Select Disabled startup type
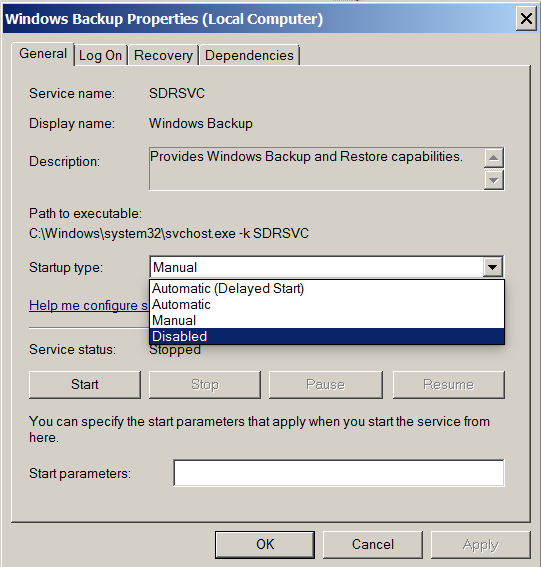 coord(327,336)
